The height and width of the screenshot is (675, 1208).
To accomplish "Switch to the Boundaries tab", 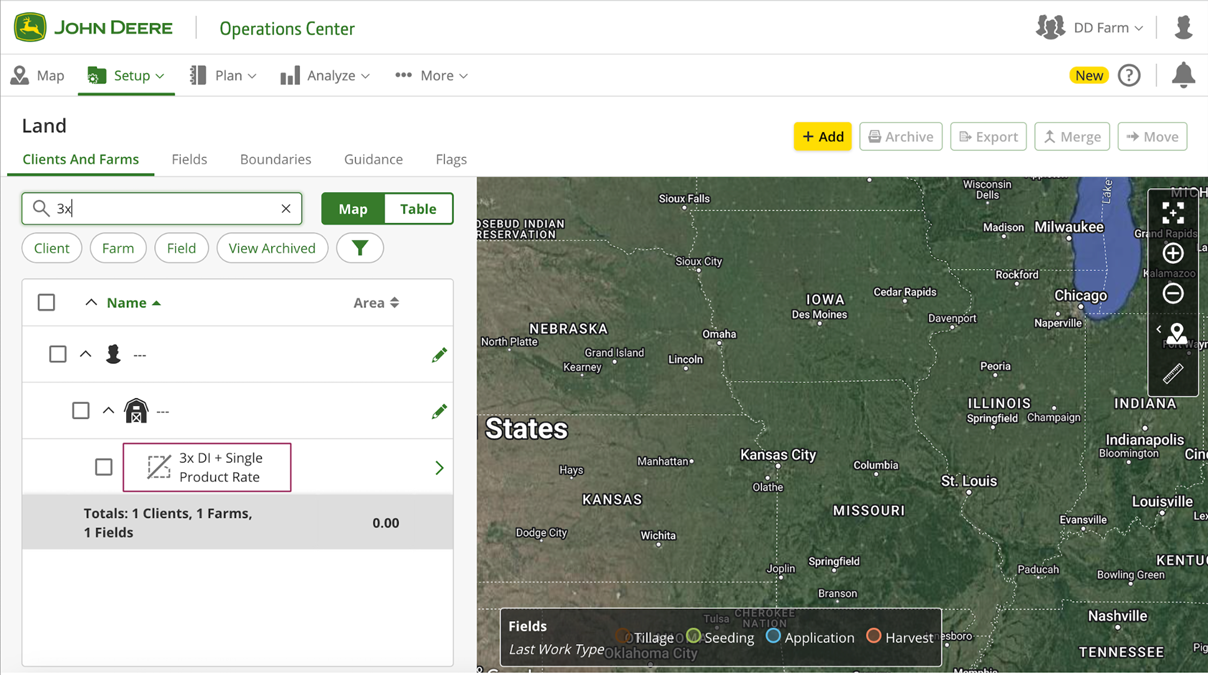I will pyautogui.click(x=275, y=159).
